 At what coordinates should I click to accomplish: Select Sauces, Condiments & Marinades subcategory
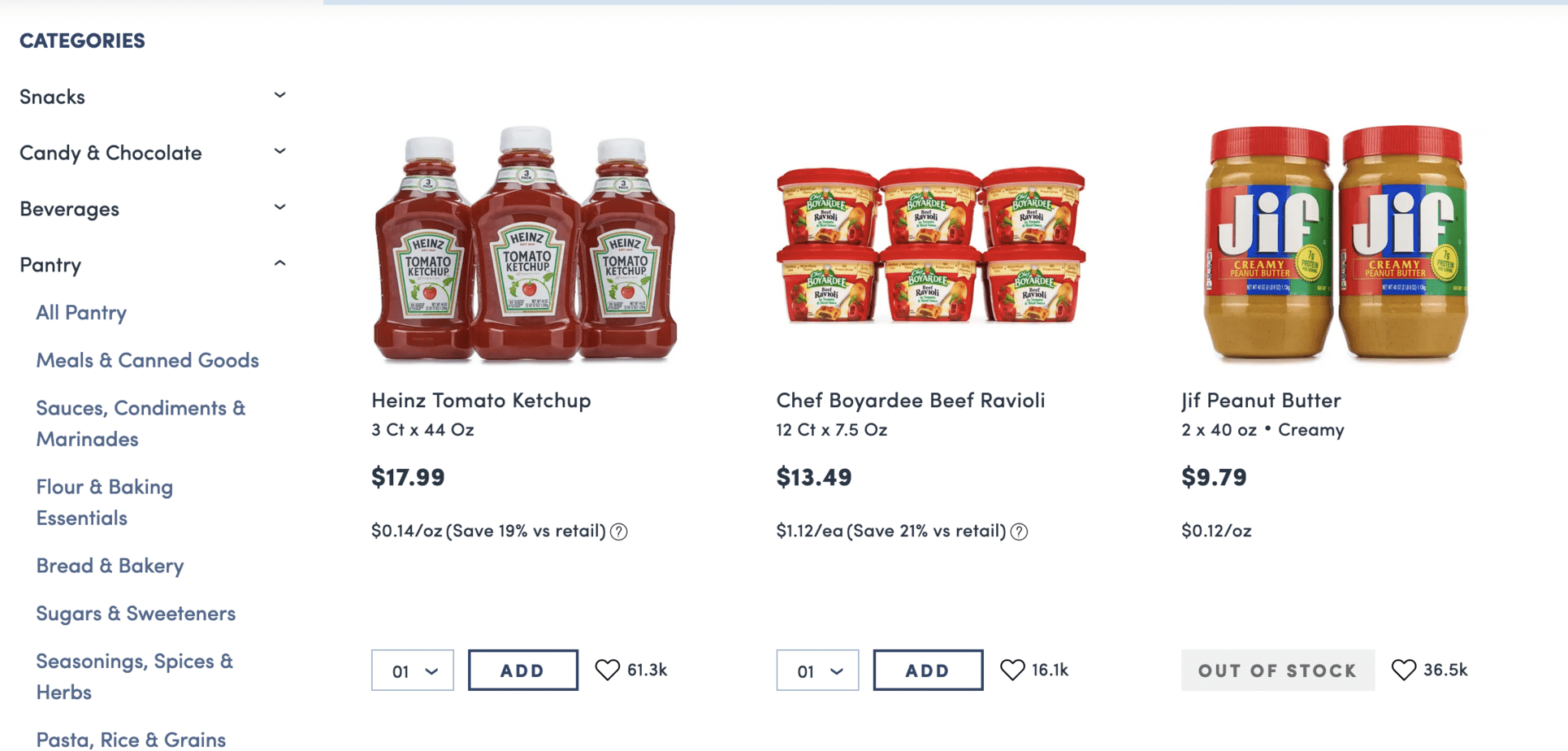point(140,423)
